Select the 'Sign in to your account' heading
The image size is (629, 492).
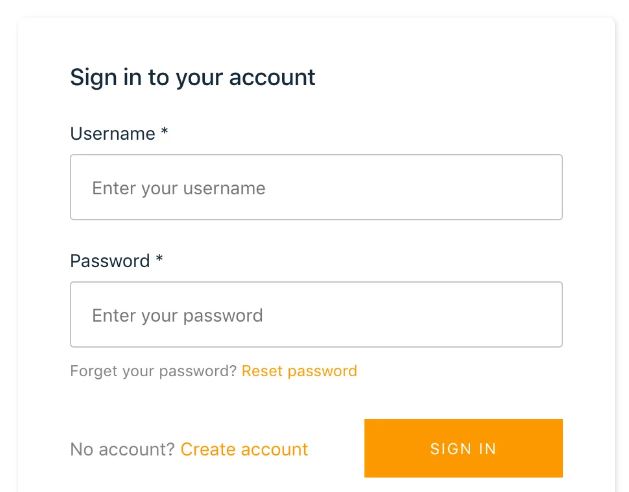(x=192, y=77)
